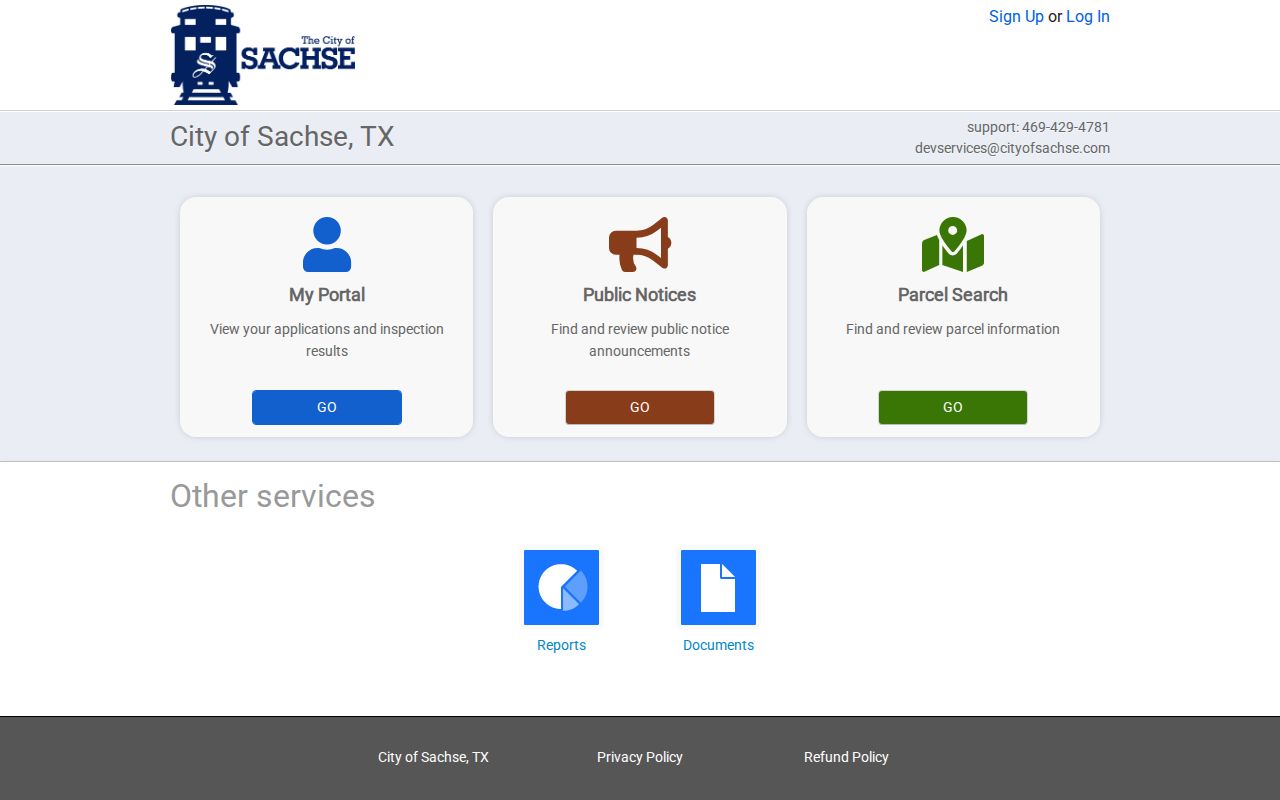Click the Parcel Search map icon
This screenshot has width=1280, height=800.
953,244
